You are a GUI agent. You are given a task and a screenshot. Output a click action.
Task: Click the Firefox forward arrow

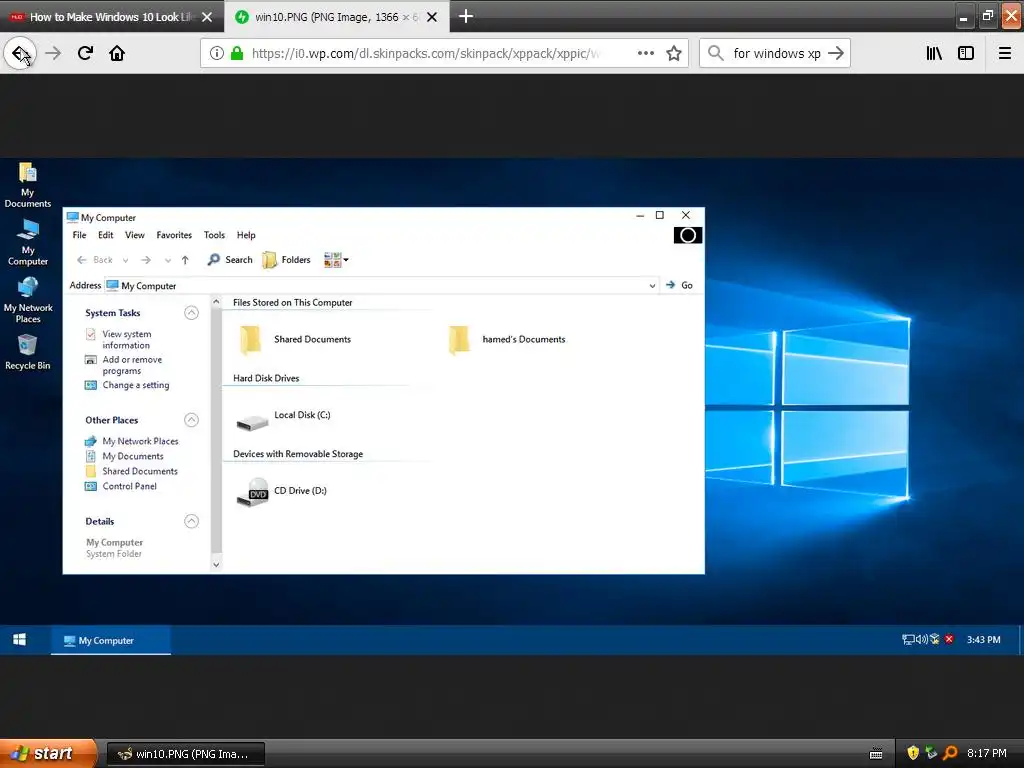point(53,53)
